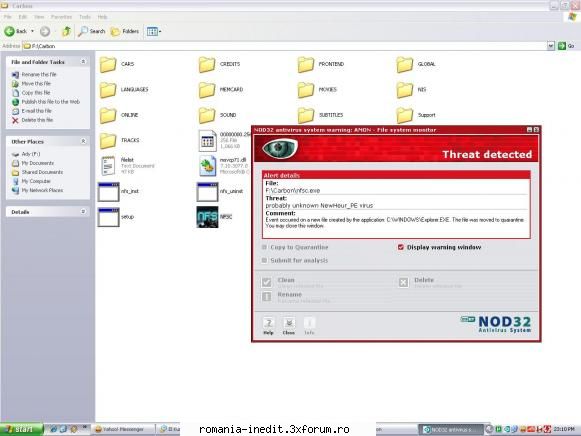Uncheck Display warning window checkbox
The height and width of the screenshot is (436, 581).
pos(401,247)
